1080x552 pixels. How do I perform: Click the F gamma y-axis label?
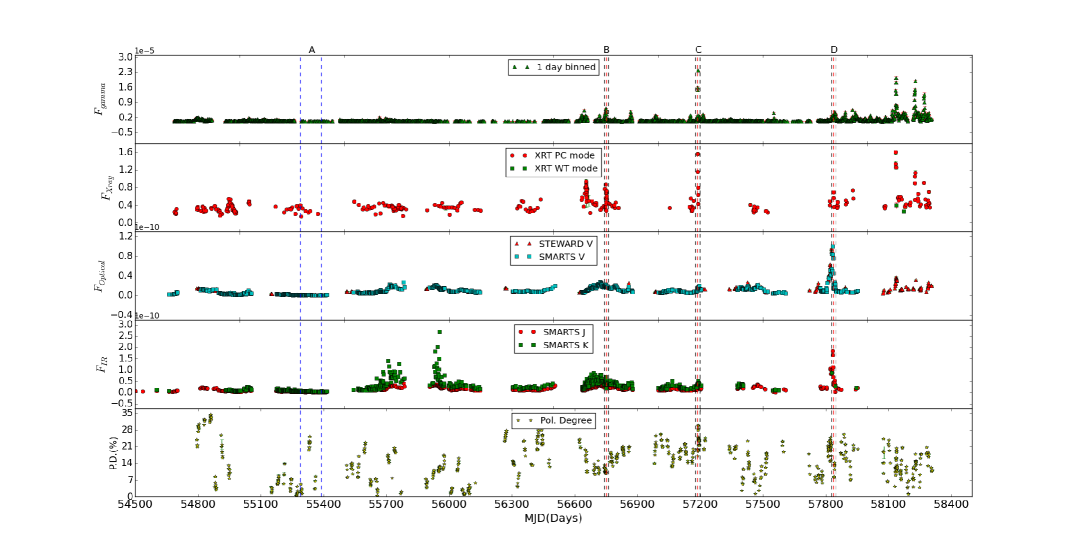point(101,99)
